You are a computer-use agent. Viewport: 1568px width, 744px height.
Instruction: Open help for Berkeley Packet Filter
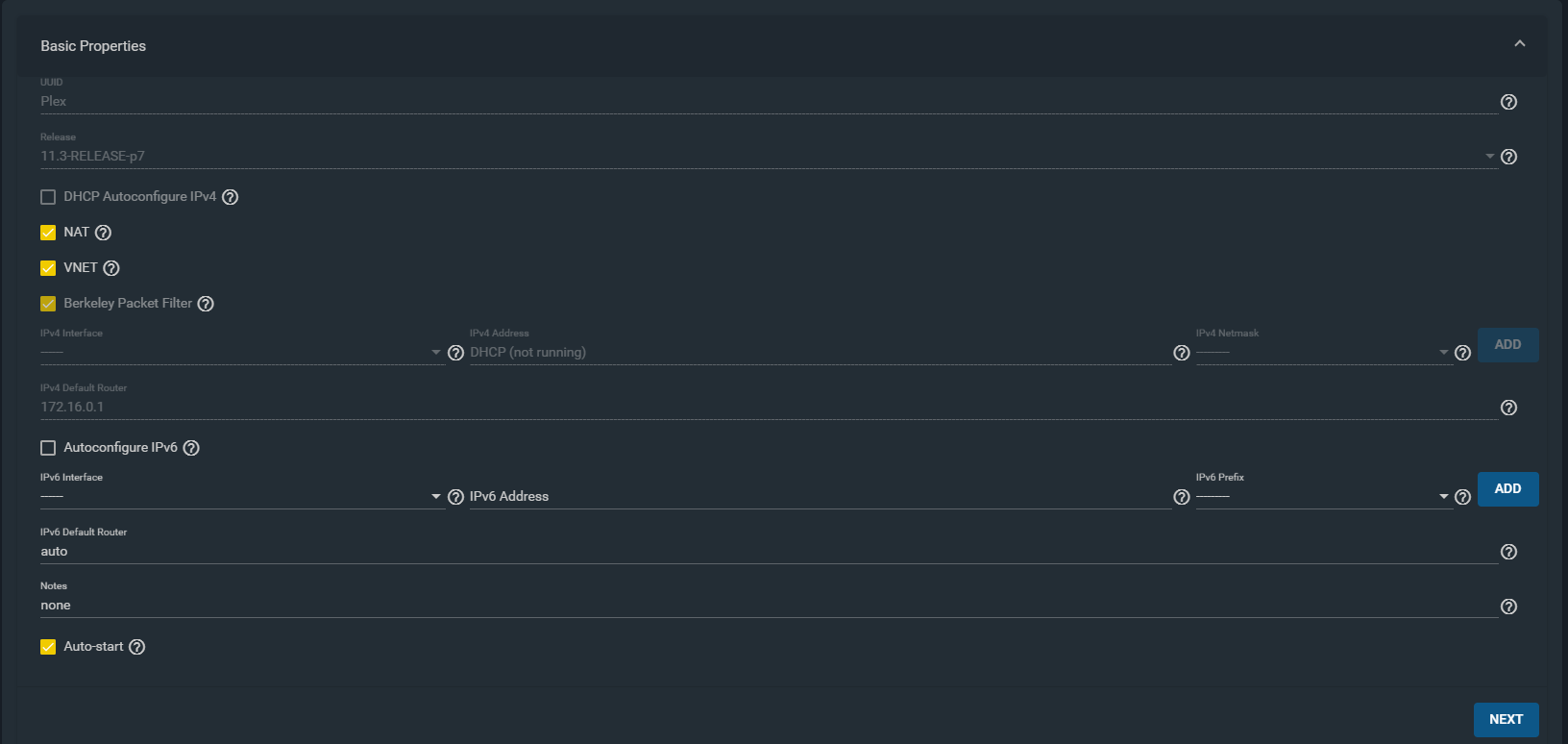click(206, 304)
